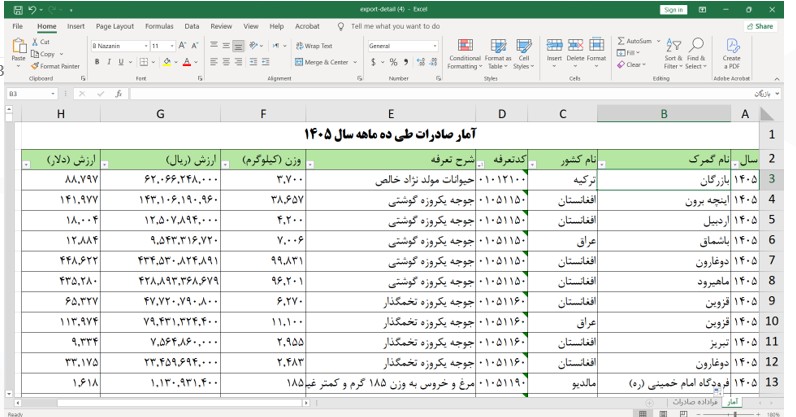Click the Copy button

(43, 54)
